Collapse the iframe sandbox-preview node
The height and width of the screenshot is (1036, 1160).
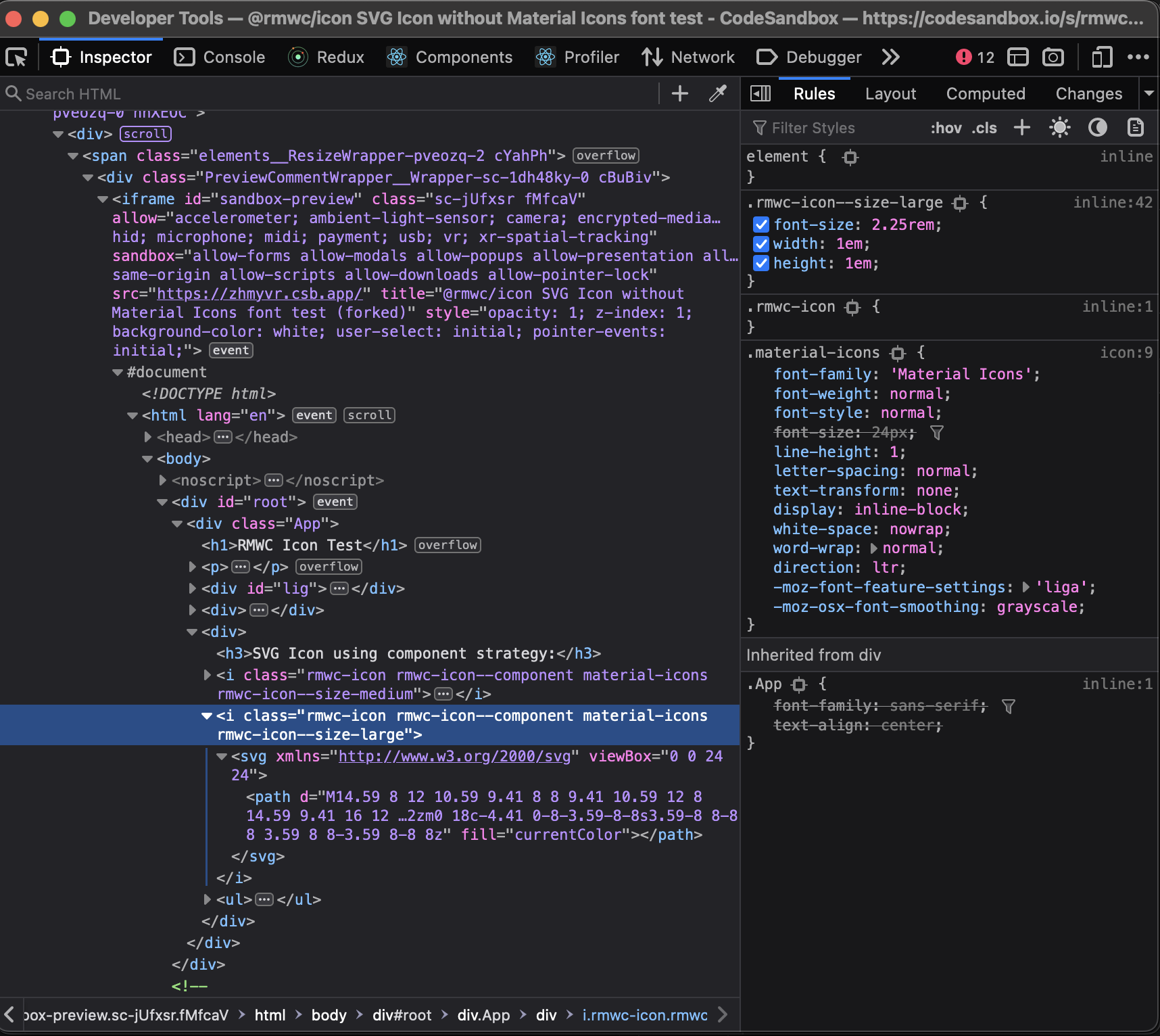coord(102,199)
